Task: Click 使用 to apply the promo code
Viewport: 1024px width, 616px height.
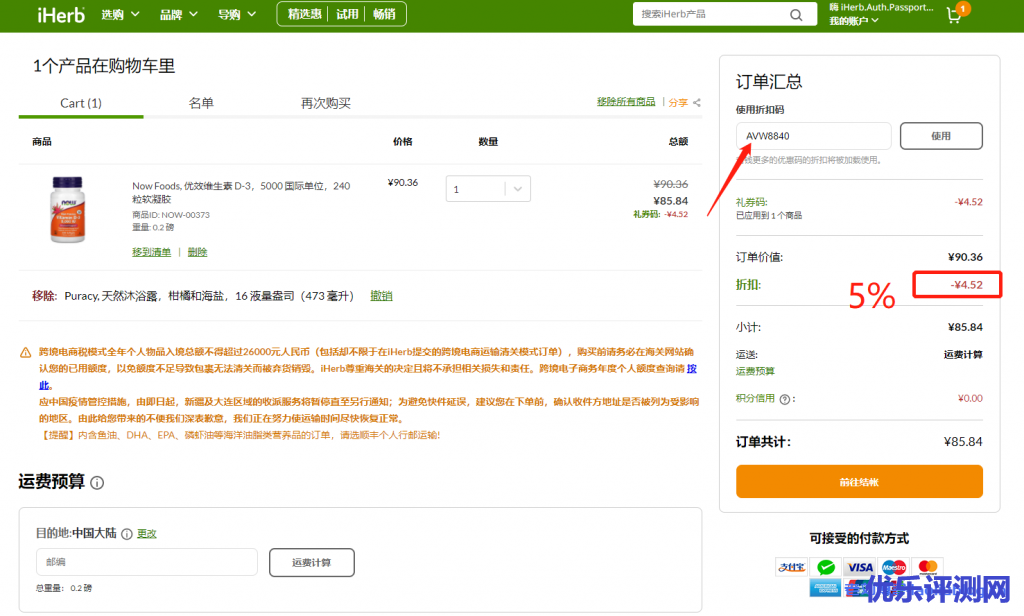Action: (x=940, y=136)
